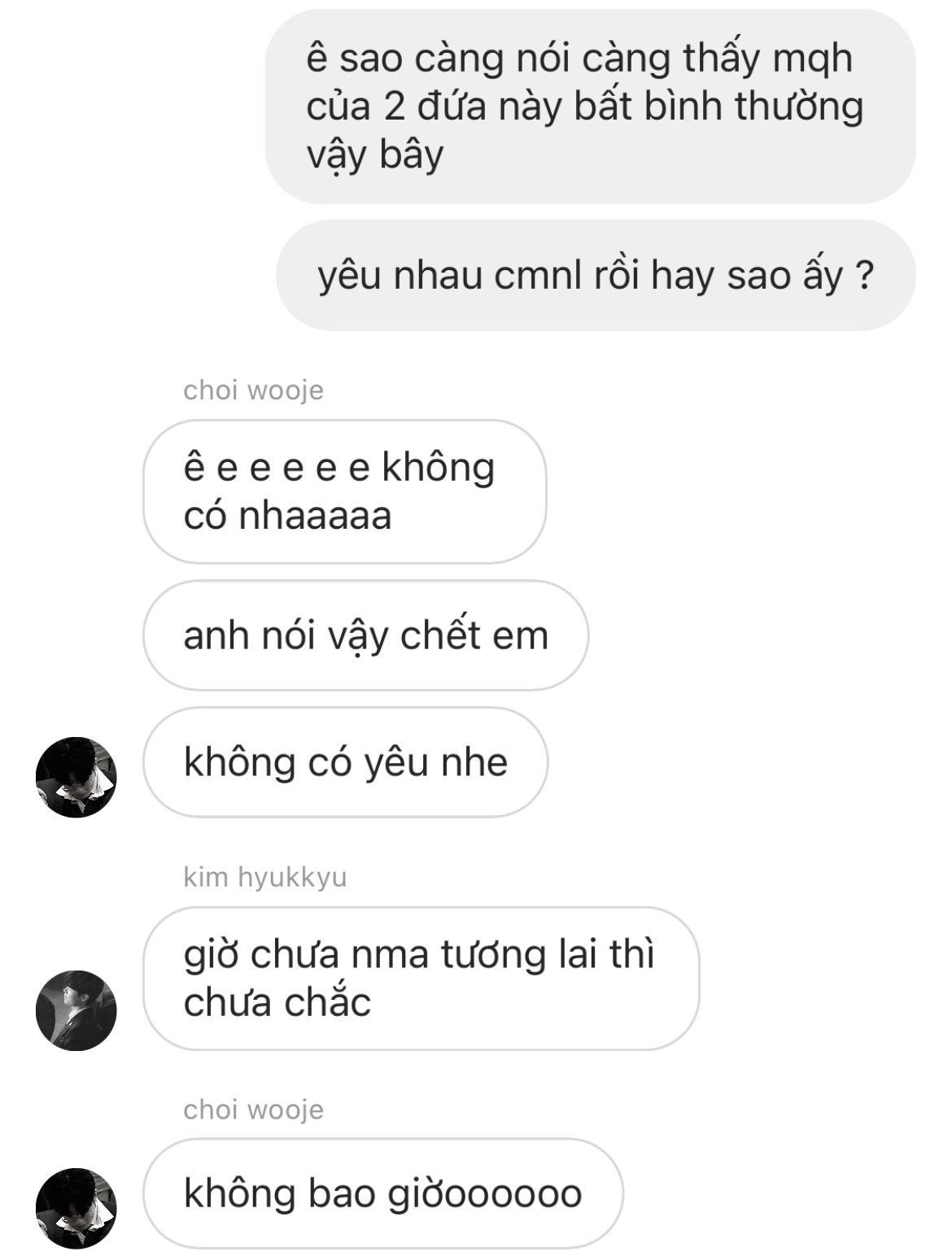
Task: Click the first 'choi wooje' sender name label
Action: pyautogui.click(x=253, y=390)
